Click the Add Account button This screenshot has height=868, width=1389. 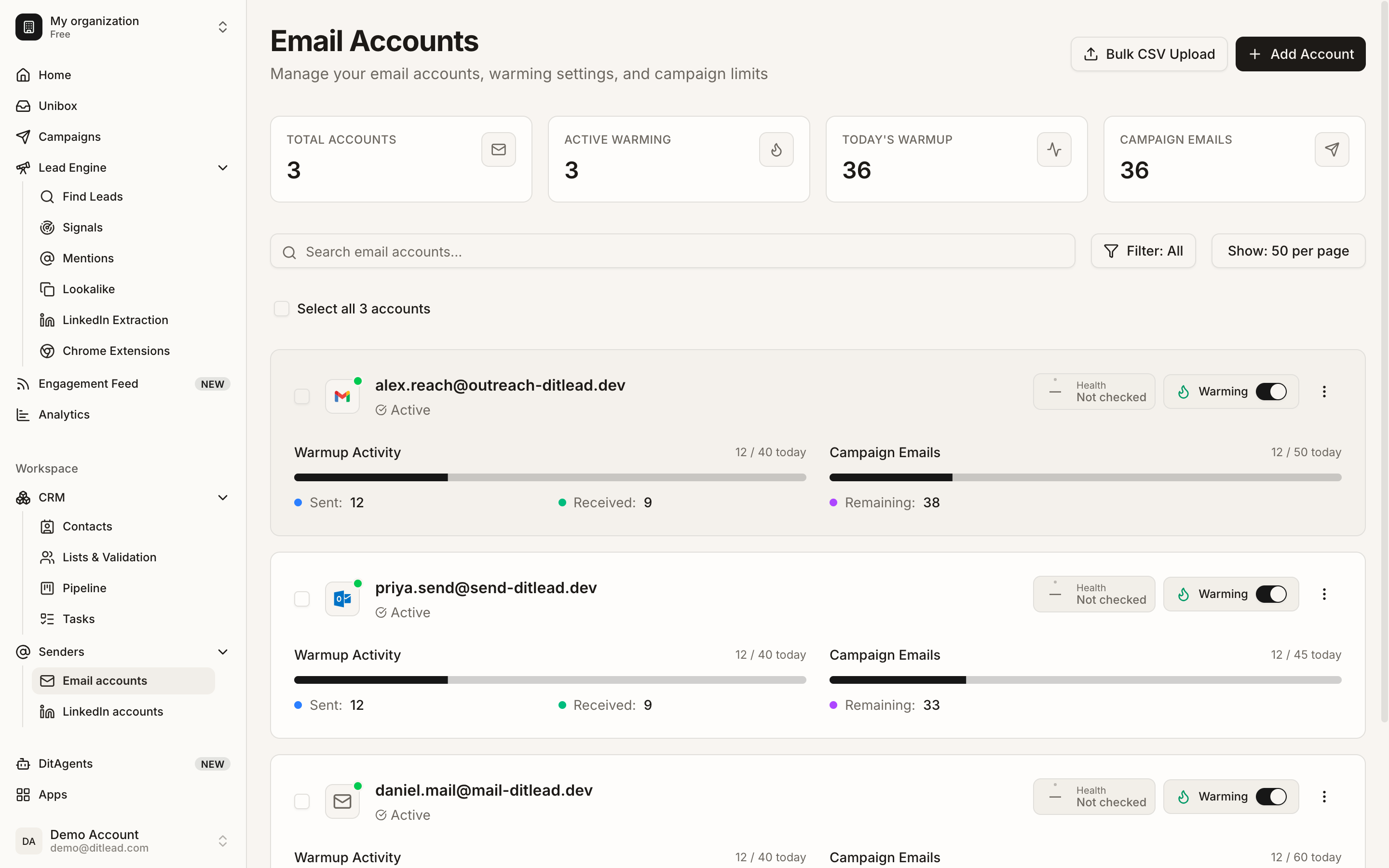[x=1300, y=54]
